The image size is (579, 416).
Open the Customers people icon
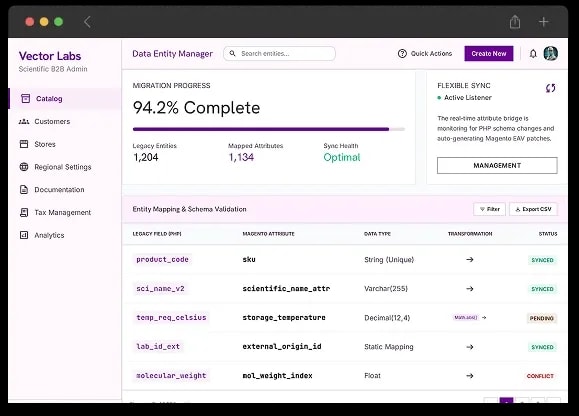coord(24,121)
